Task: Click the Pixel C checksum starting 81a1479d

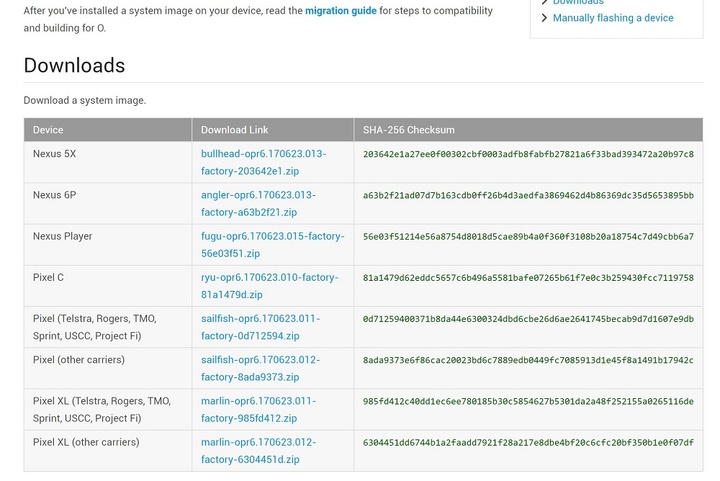Action: click(x=528, y=278)
